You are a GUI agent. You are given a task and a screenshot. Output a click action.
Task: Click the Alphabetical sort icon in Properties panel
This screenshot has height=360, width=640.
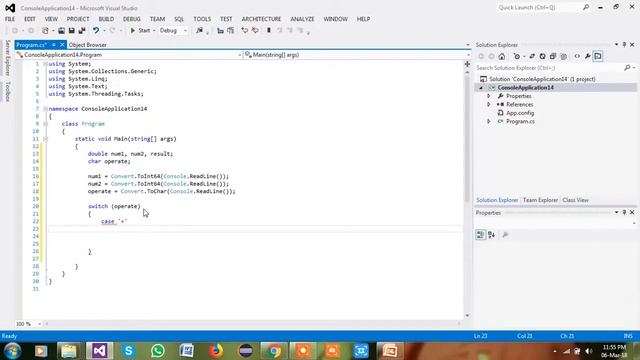(x=491, y=235)
